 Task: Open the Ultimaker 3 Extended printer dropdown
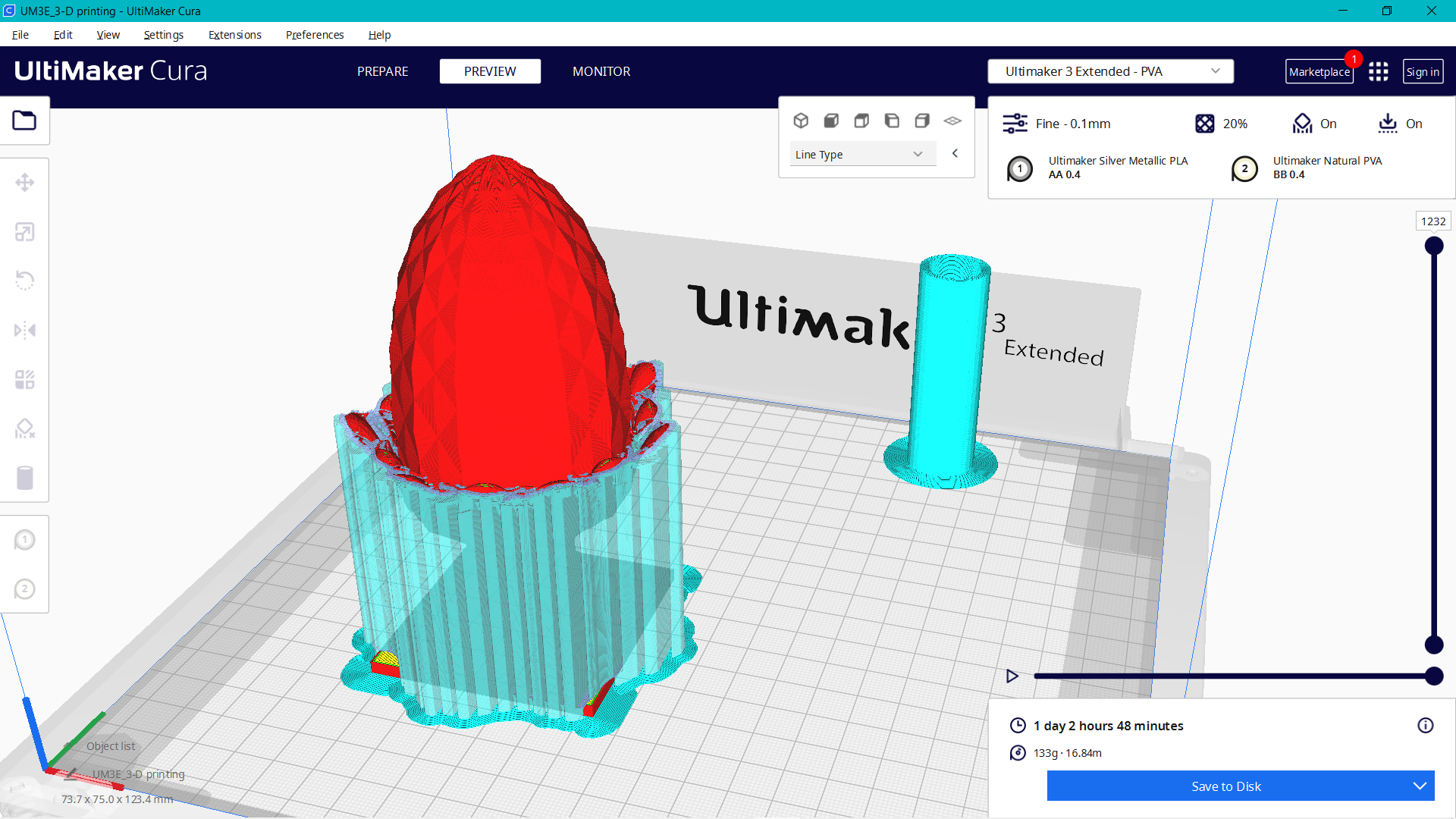pos(1110,71)
